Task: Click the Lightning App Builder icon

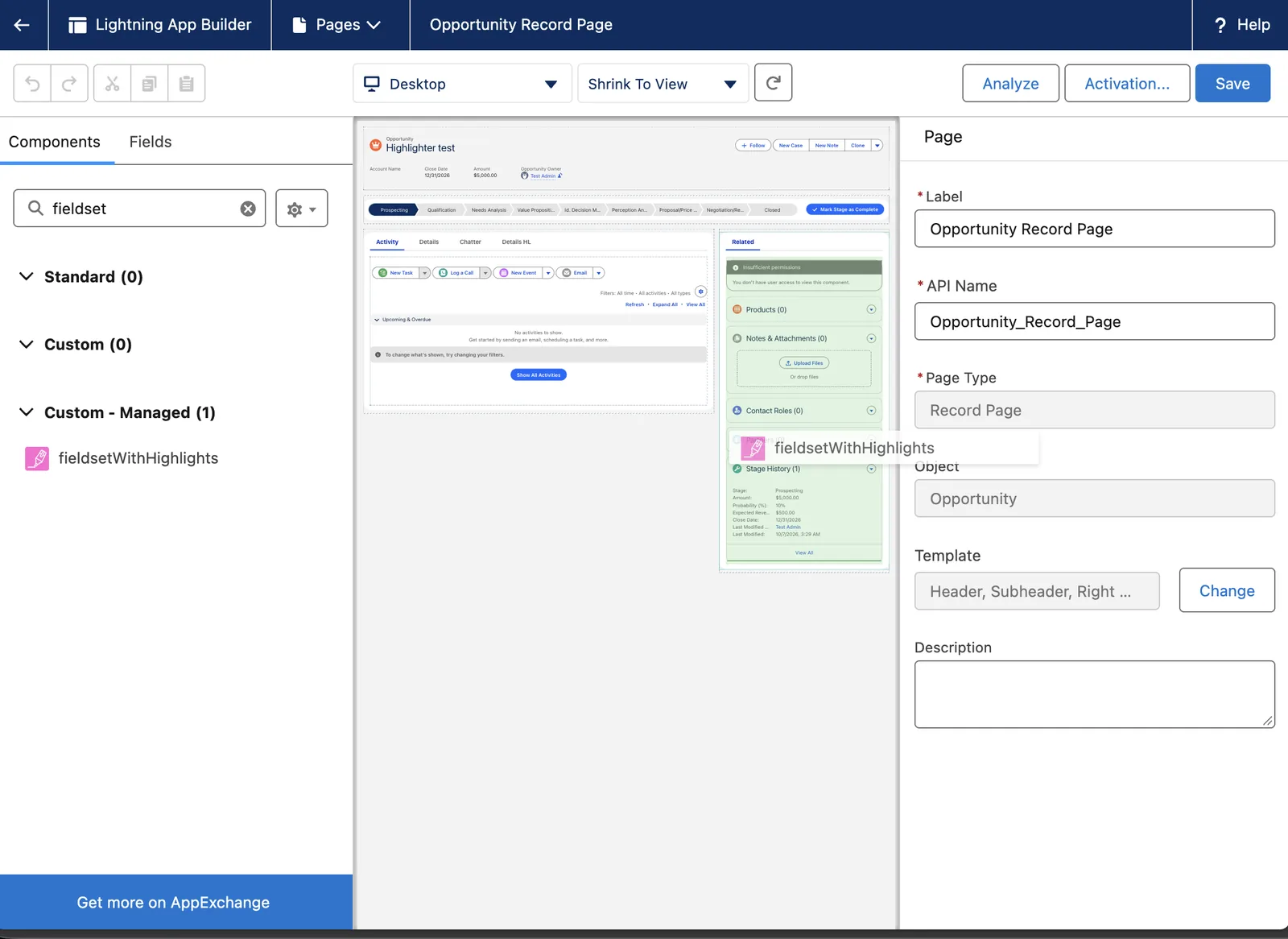Action: coord(77,25)
